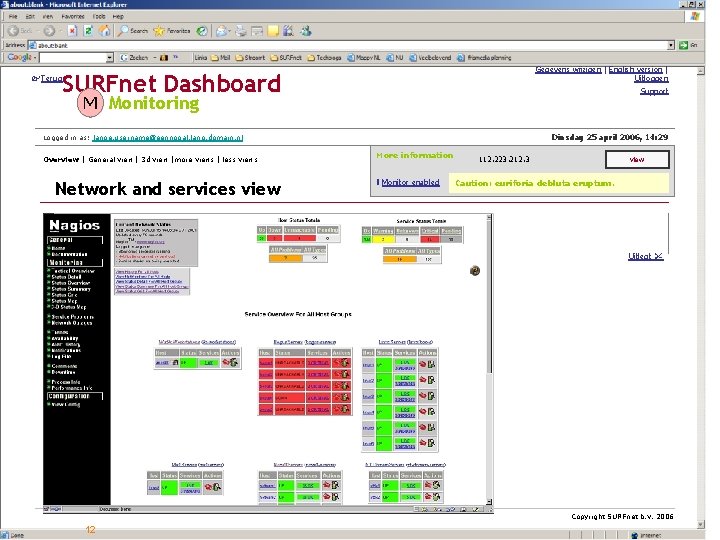Click the History/Media round icon after Favorites
Viewport: 720px width, 540px height.
pos(202,31)
